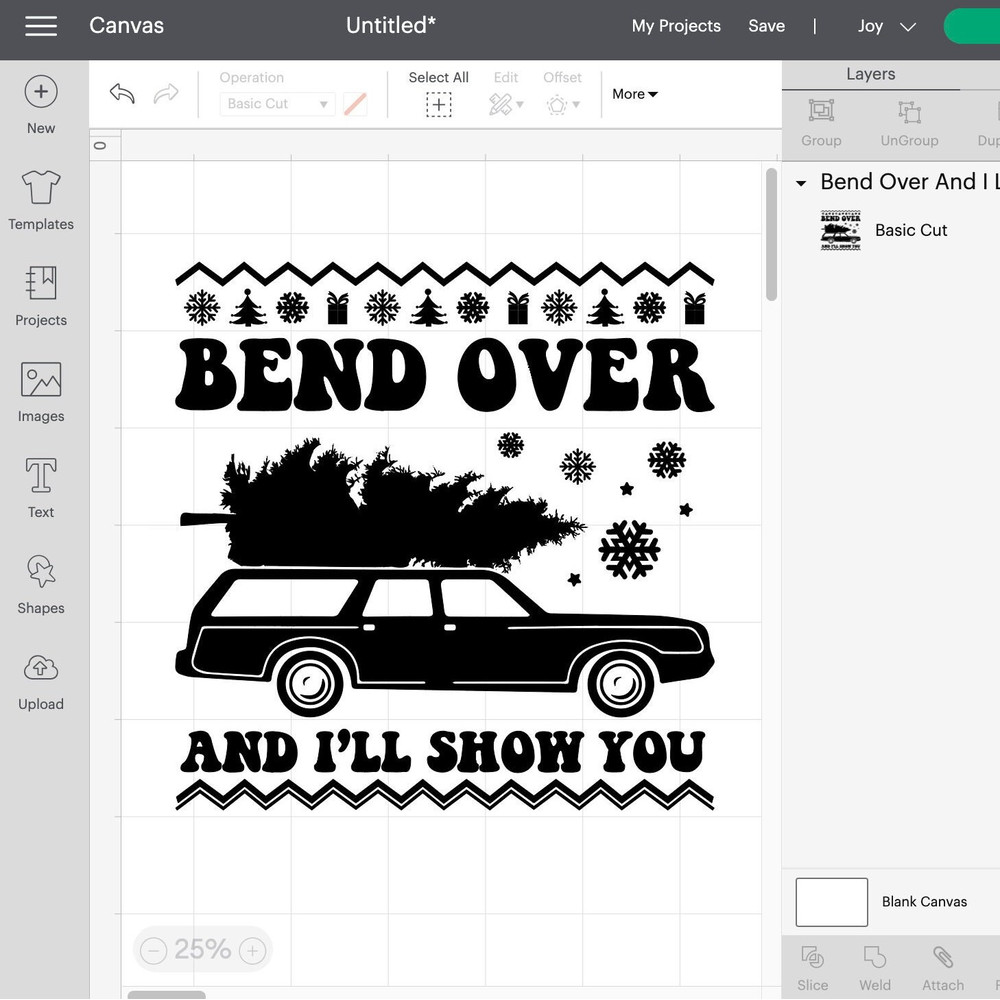The width and height of the screenshot is (1000, 1000).
Task: UnGroup the selected layers
Action: [908, 122]
